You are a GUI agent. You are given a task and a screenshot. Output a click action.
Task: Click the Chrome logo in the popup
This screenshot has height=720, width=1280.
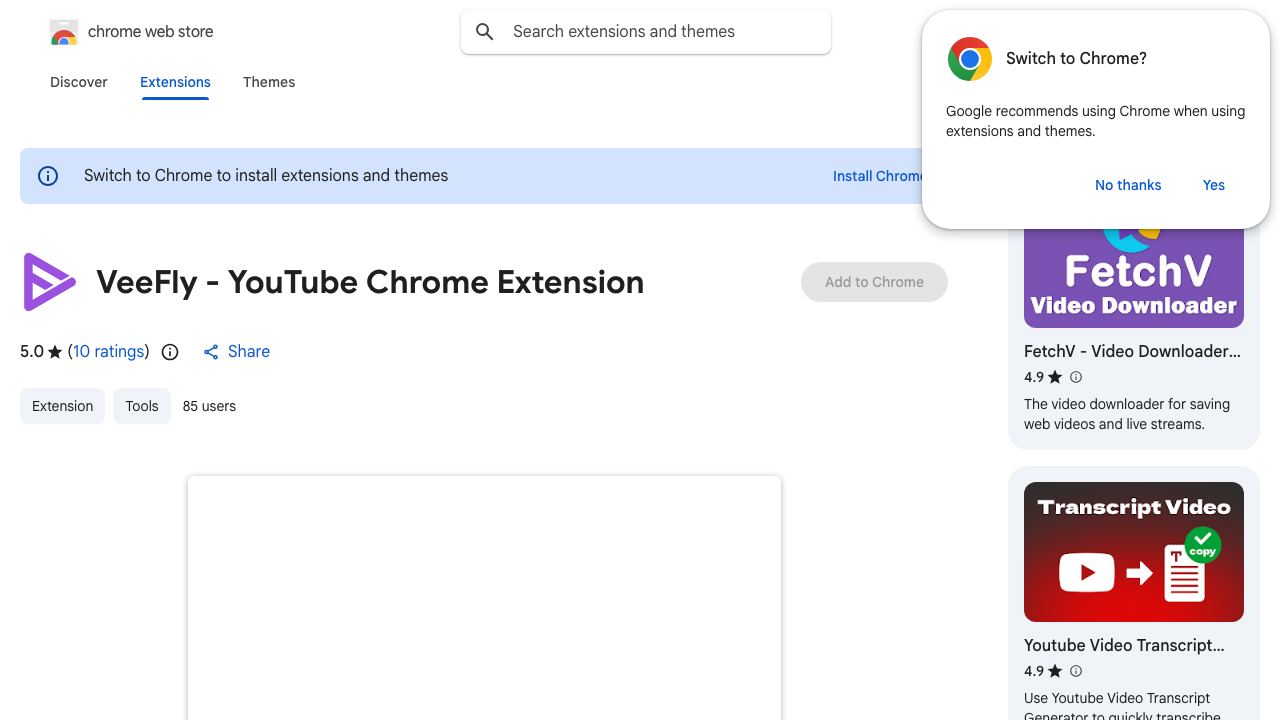(970, 59)
